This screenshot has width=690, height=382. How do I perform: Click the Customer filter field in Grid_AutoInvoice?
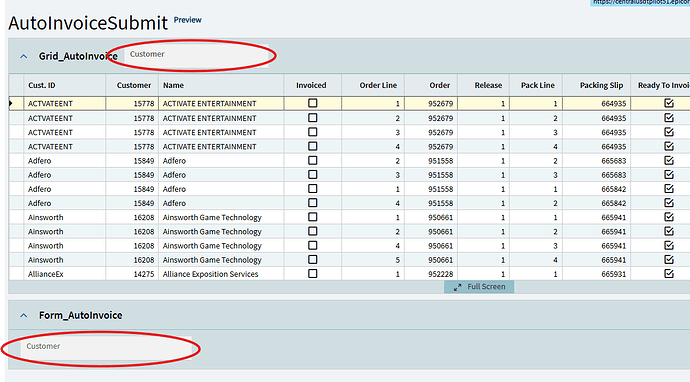pyautogui.click(x=196, y=55)
